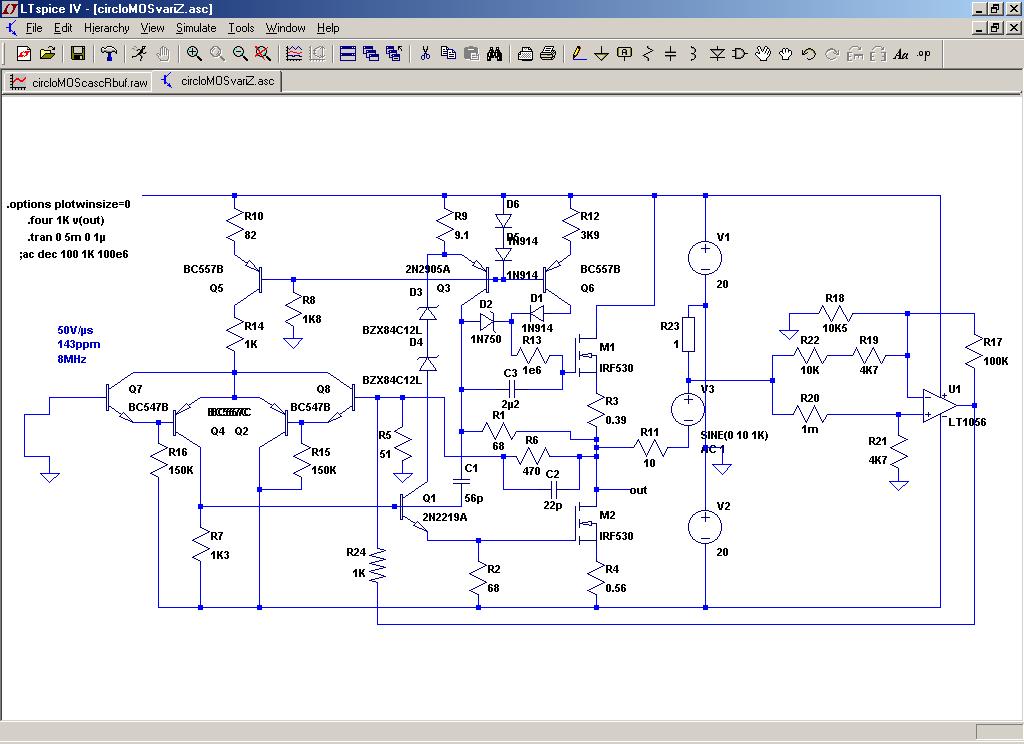Select the Move open-hand tool
The image size is (1024, 744).
pyautogui.click(x=763, y=54)
